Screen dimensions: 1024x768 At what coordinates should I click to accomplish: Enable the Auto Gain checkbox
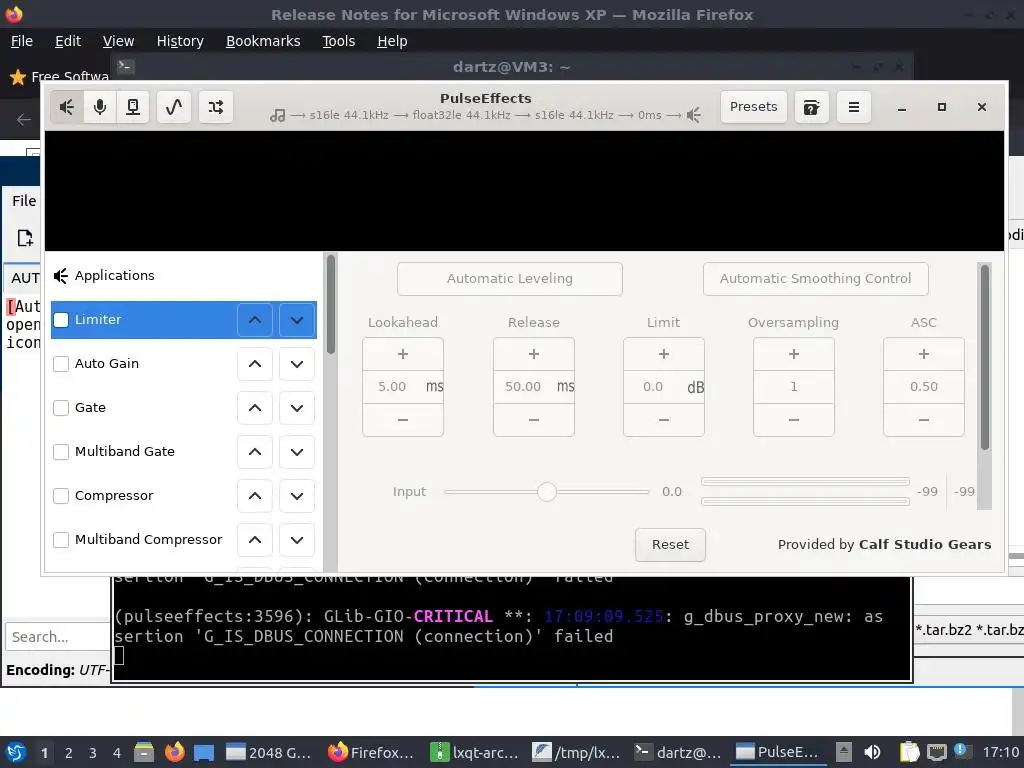point(61,364)
